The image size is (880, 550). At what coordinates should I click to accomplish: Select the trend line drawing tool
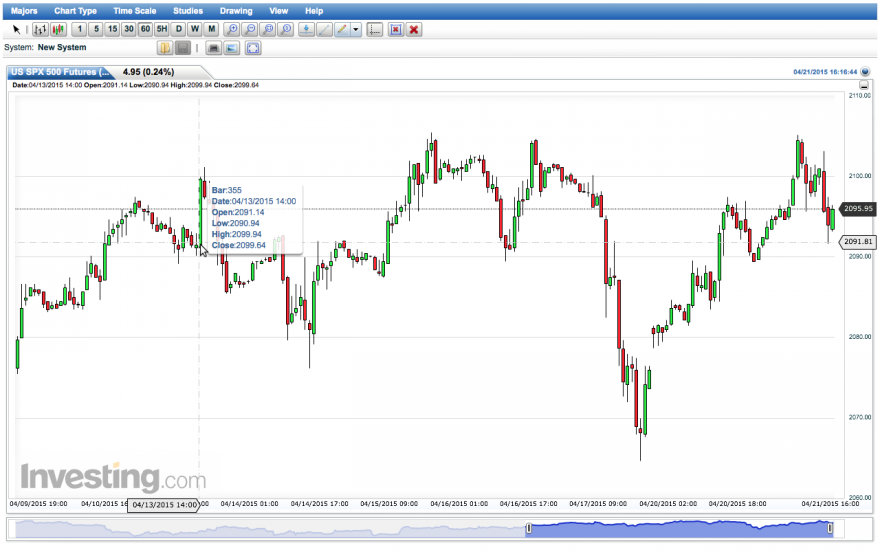coord(324,30)
